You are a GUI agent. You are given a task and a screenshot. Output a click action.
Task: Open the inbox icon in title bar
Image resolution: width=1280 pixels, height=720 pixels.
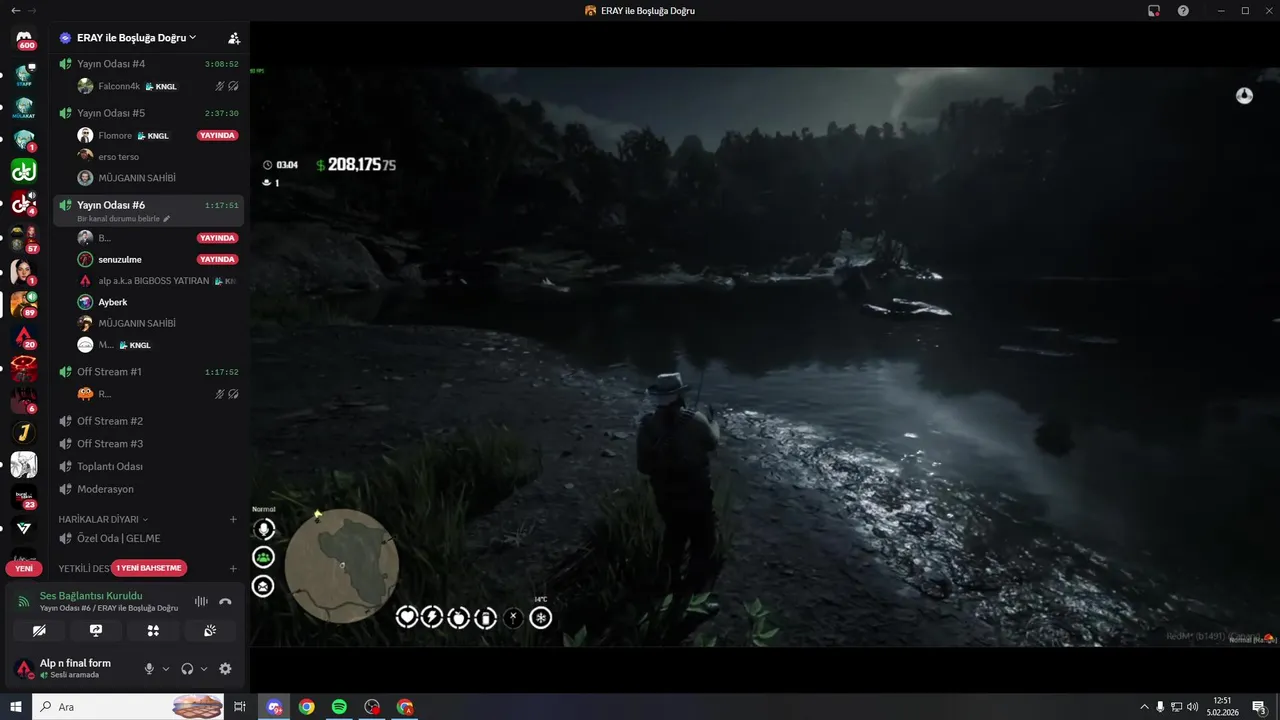tap(1153, 10)
